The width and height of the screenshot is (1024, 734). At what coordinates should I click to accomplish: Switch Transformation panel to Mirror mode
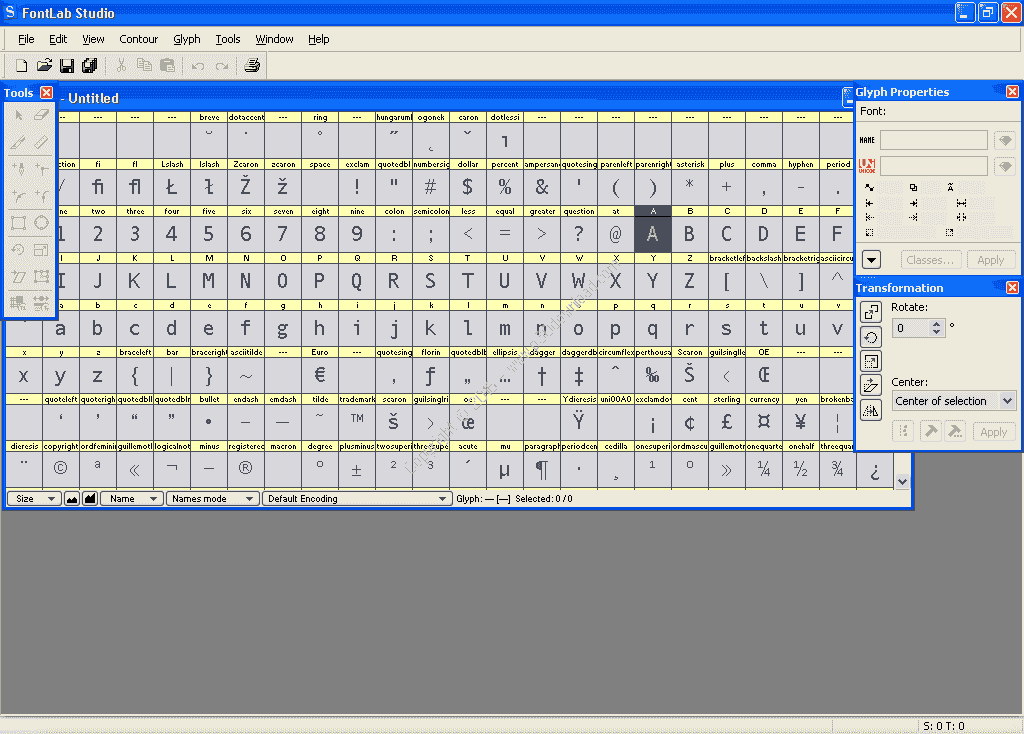(x=871, y=410)
